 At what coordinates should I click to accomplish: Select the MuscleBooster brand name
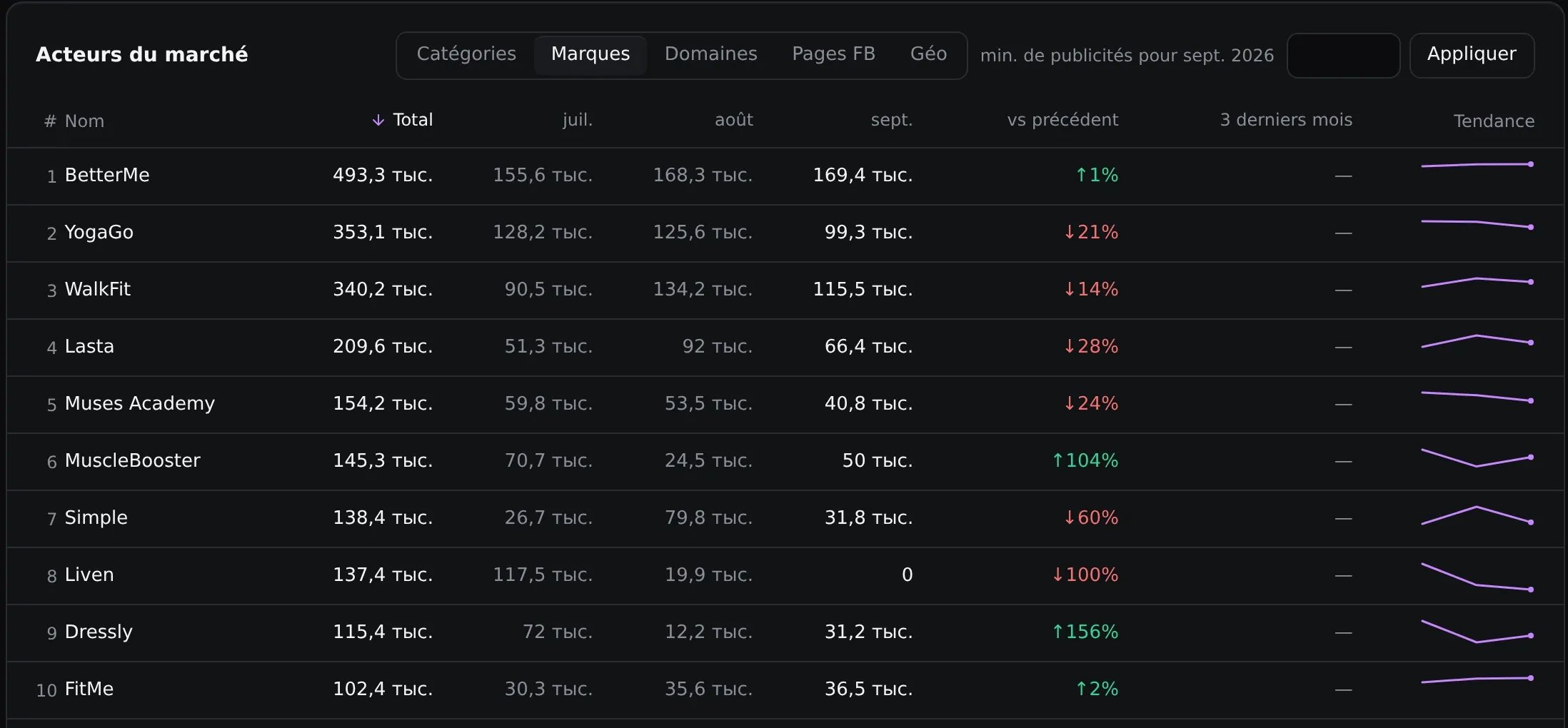pyautogui.click(x=133, y=460)
